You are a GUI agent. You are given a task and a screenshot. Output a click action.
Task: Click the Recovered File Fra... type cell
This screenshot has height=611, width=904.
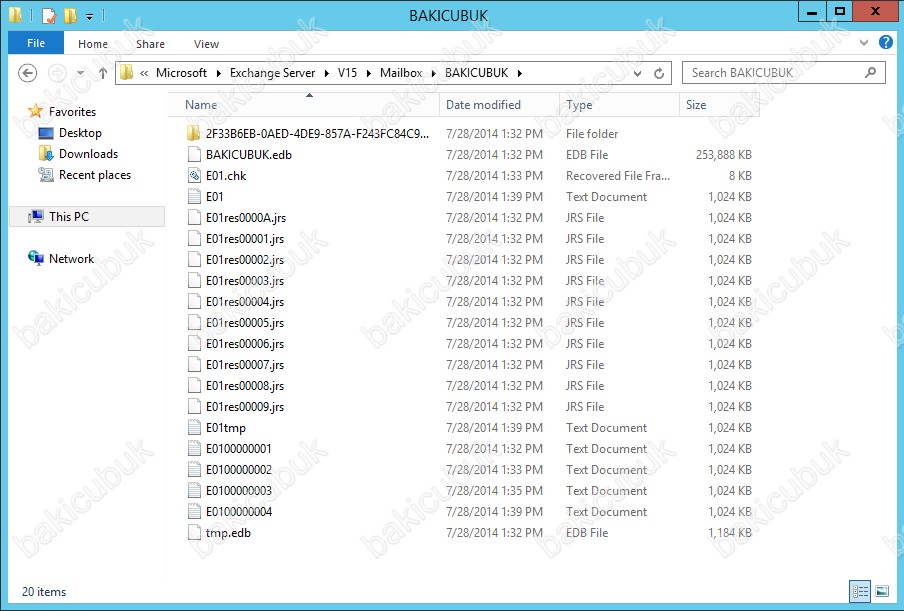617,176
